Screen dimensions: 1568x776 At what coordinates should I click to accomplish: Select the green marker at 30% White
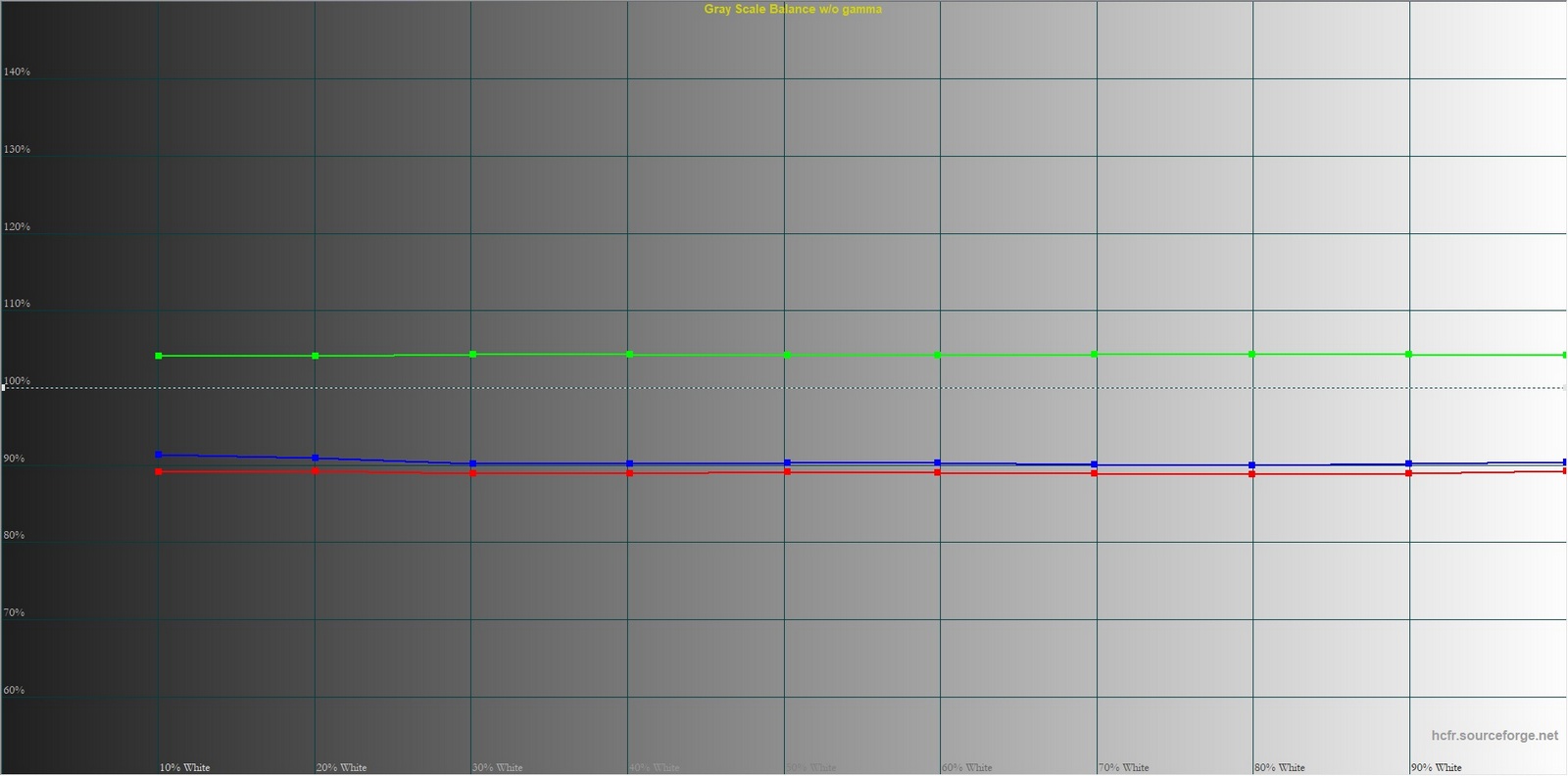pyautogui.click(x=473, y=354)
